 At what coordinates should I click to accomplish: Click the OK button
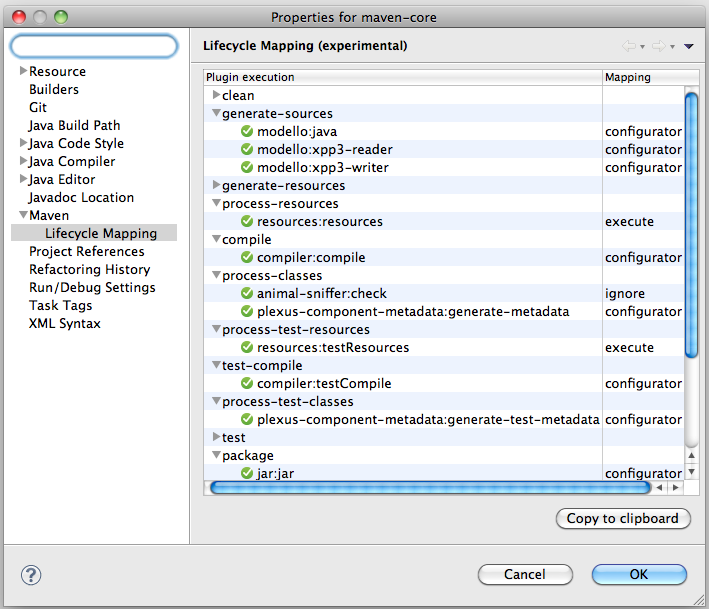pos(639,574)
